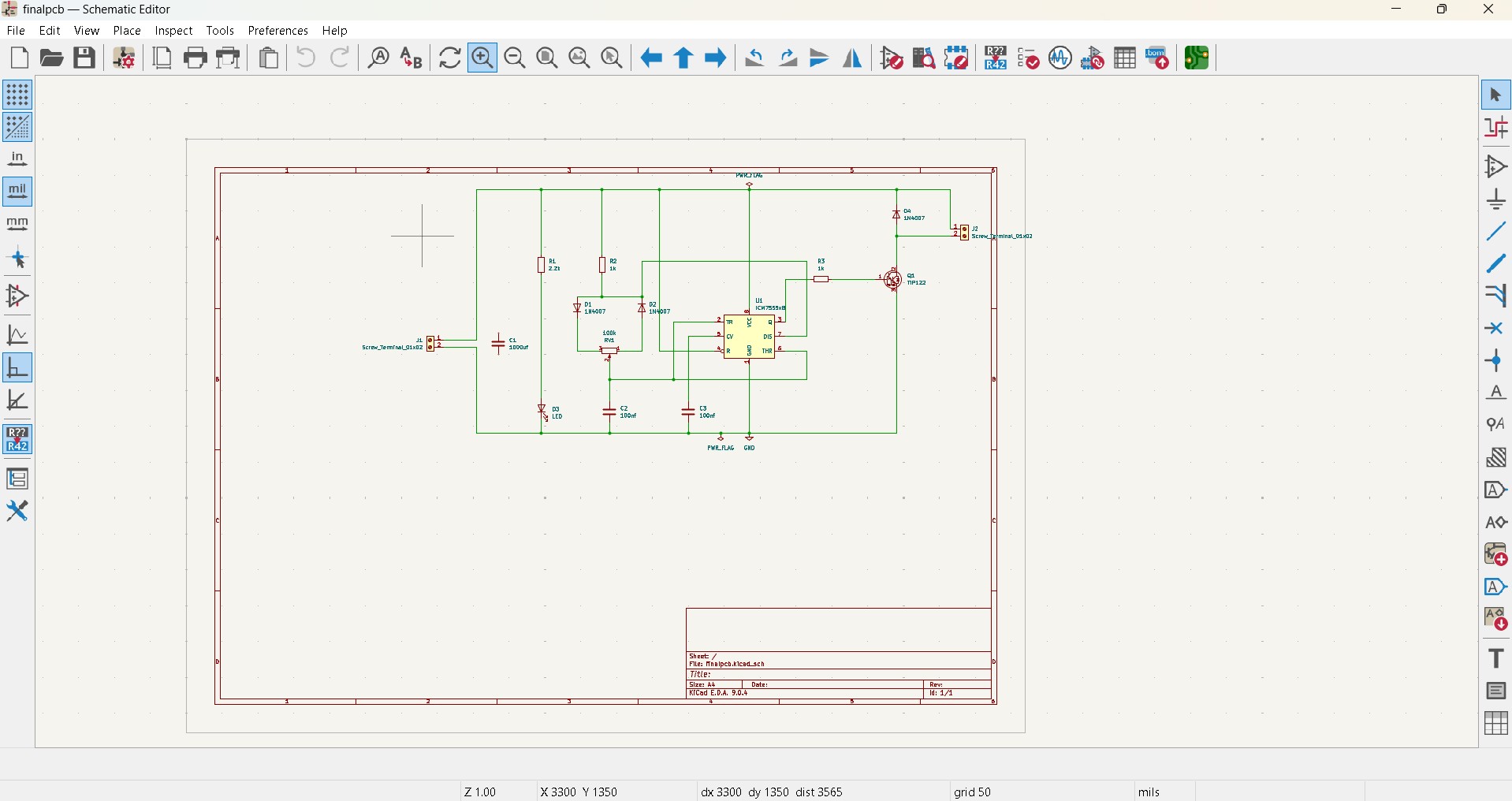The height and width of the screenshot is (801, 1512).
Task: Toggle grid visibility
Action: click(17, 95)
